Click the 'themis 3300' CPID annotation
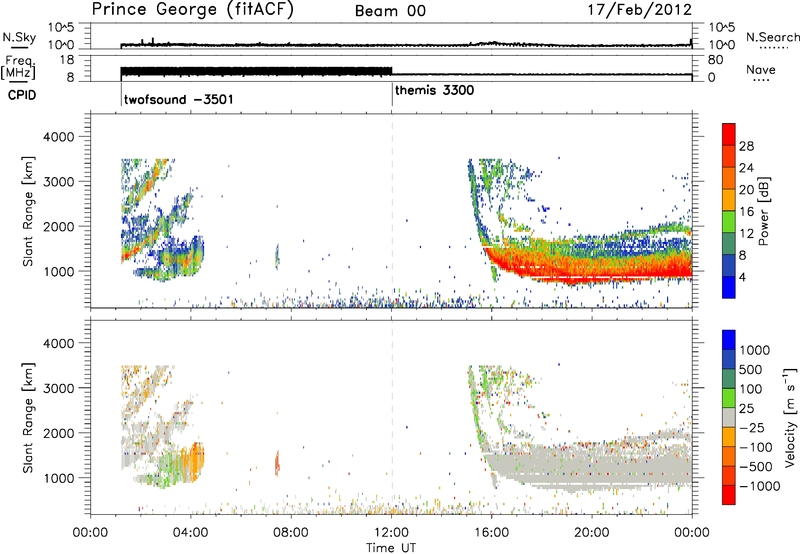 point(434,90)
